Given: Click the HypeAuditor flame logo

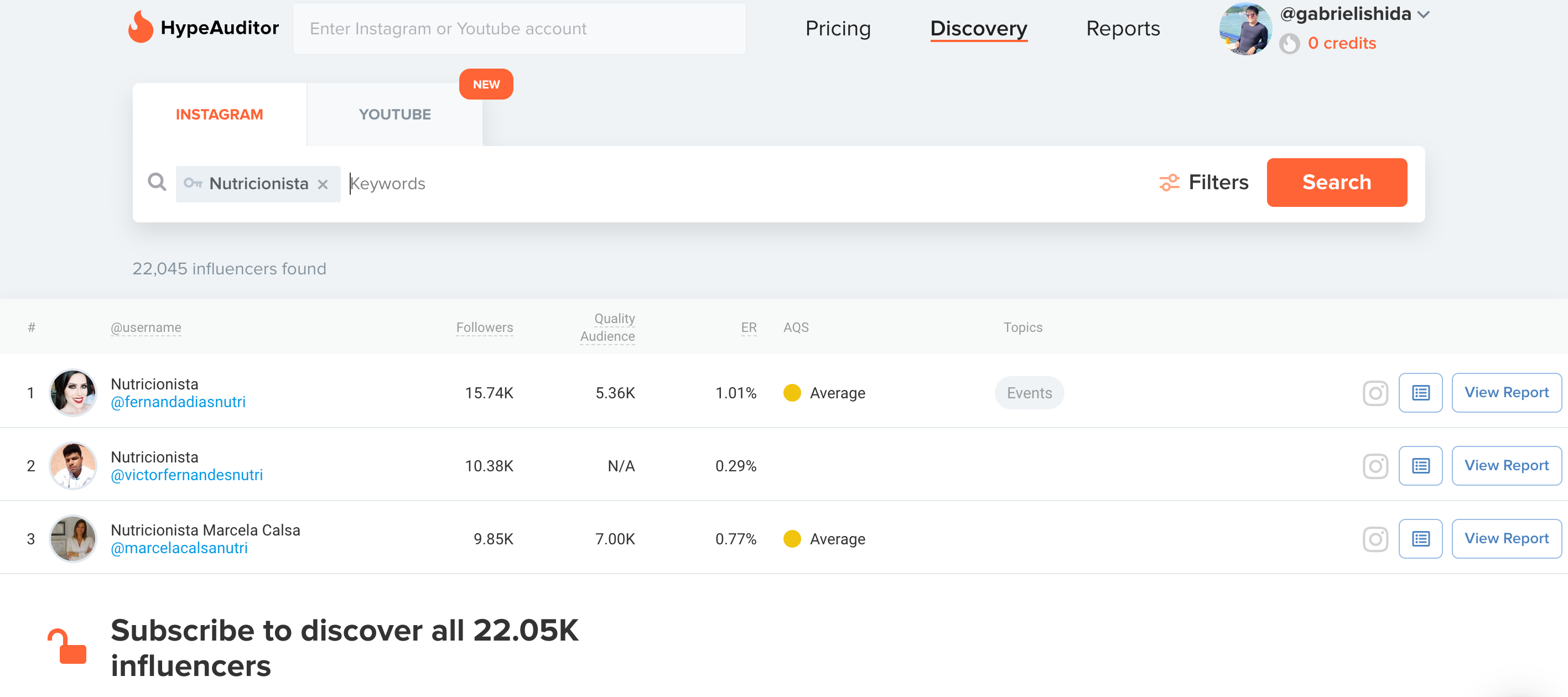Looking at the screenshot, I should click(141, 28).
